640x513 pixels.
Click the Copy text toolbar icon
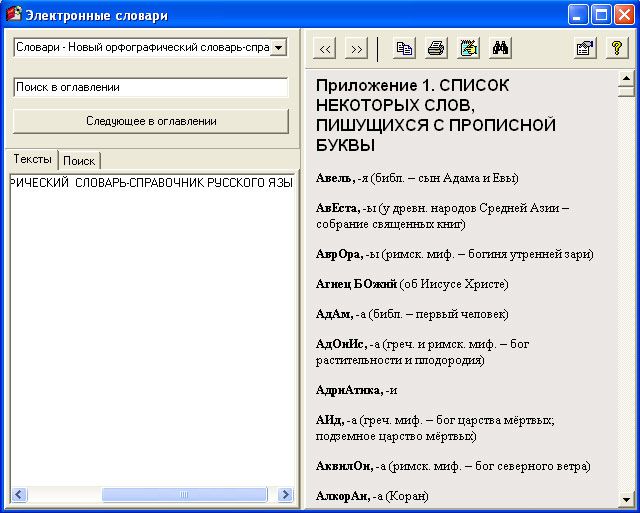(404, 48)
